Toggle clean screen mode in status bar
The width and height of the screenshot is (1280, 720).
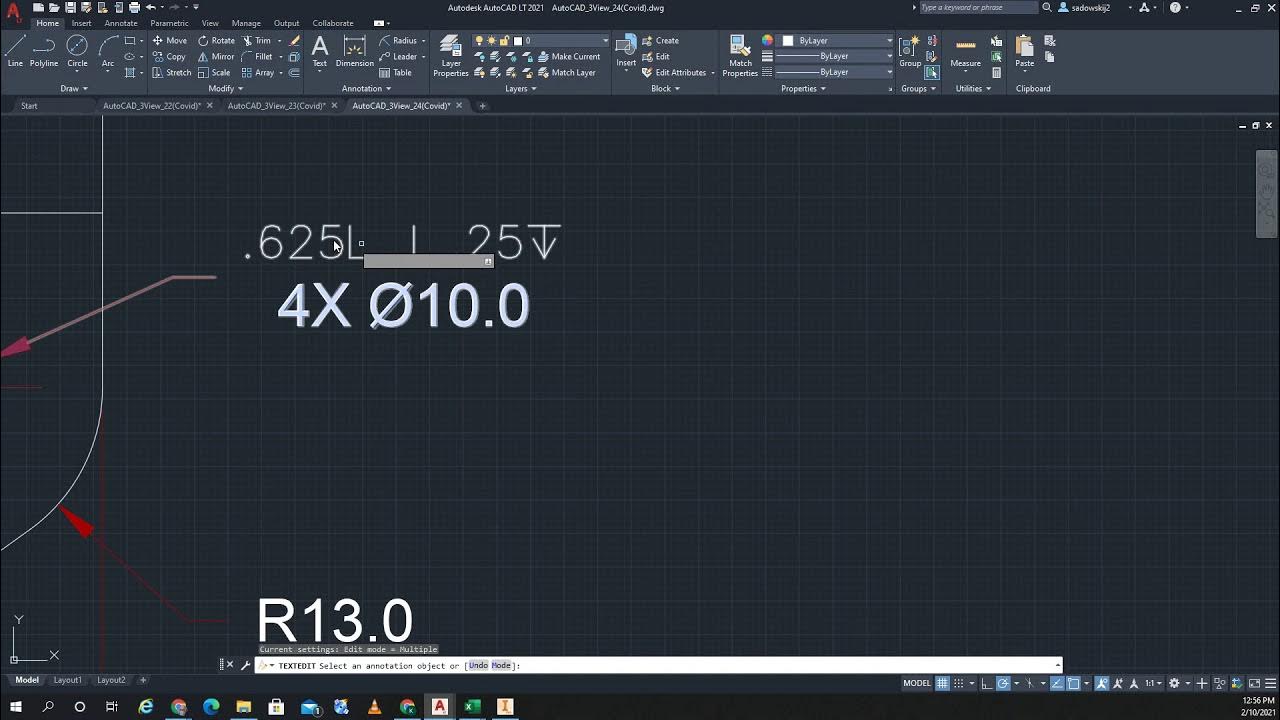[x=1253, y=684]
